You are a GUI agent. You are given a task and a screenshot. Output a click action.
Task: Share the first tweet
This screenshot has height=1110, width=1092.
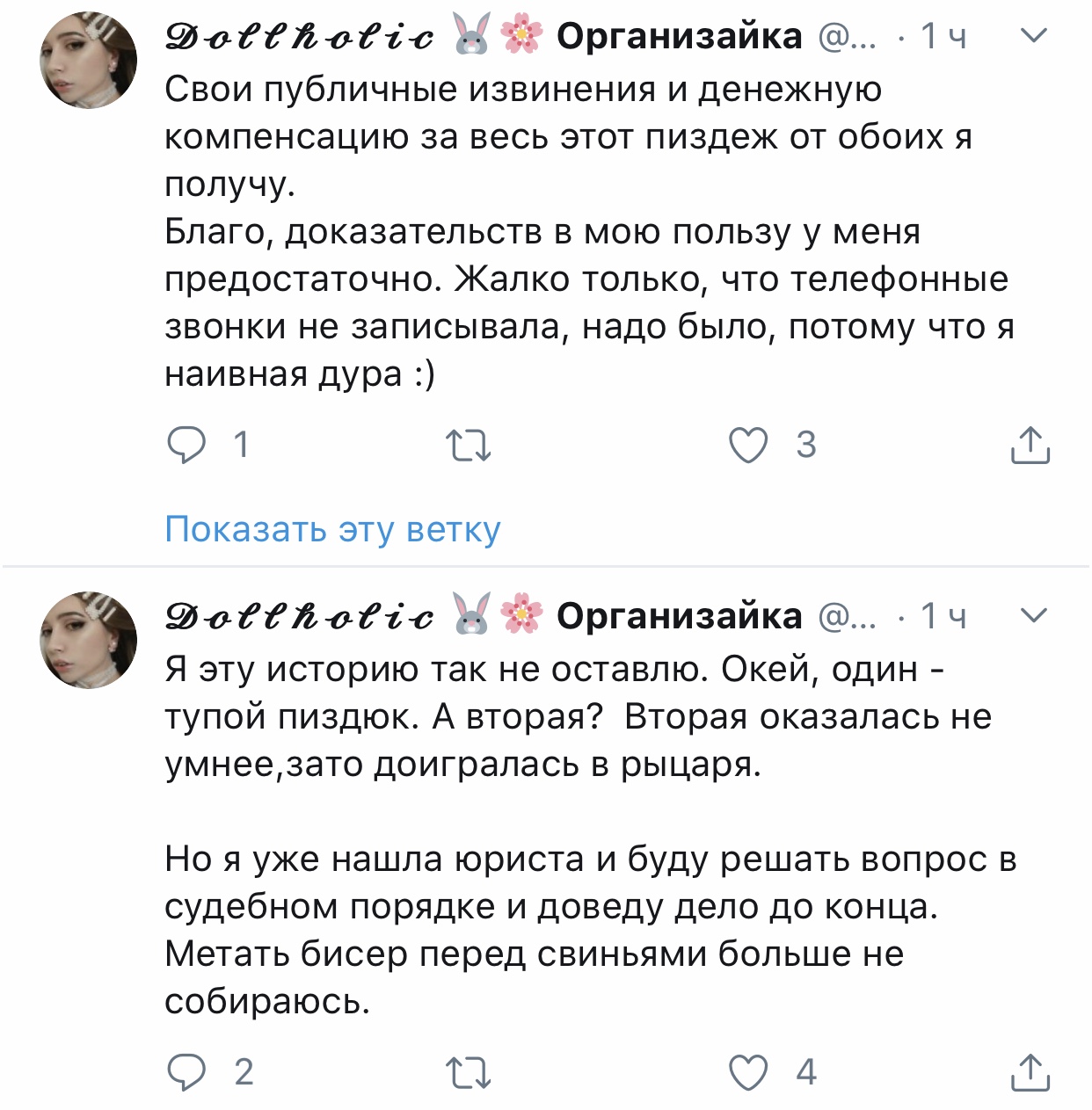1030,446
